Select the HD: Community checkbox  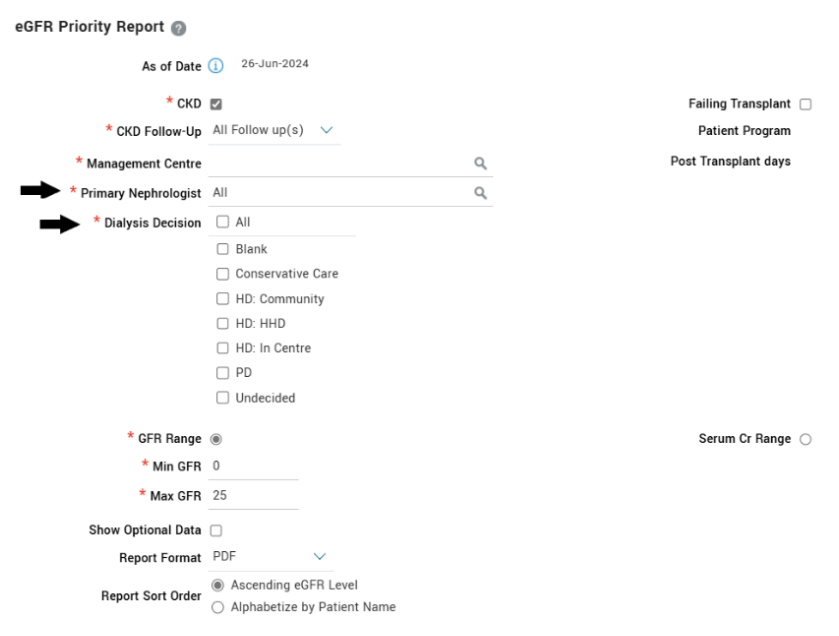(222, 299)
